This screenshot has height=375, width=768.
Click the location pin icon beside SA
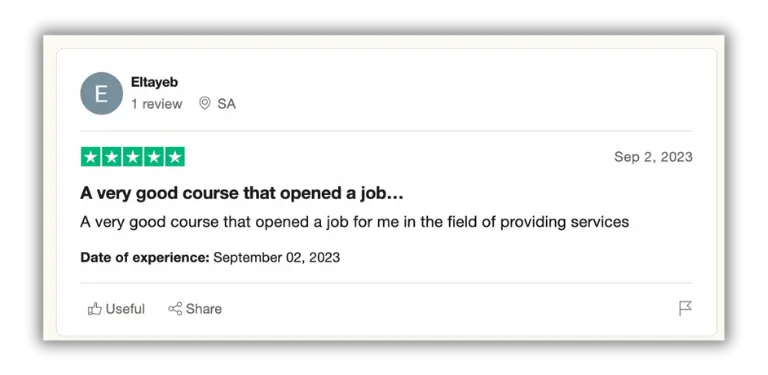click(x=205, y=103)
